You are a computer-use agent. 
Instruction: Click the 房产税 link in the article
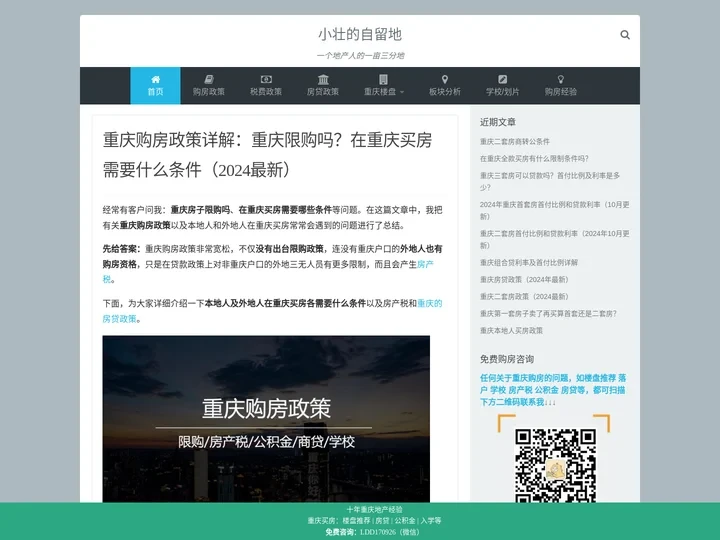(x=425, y=264)
